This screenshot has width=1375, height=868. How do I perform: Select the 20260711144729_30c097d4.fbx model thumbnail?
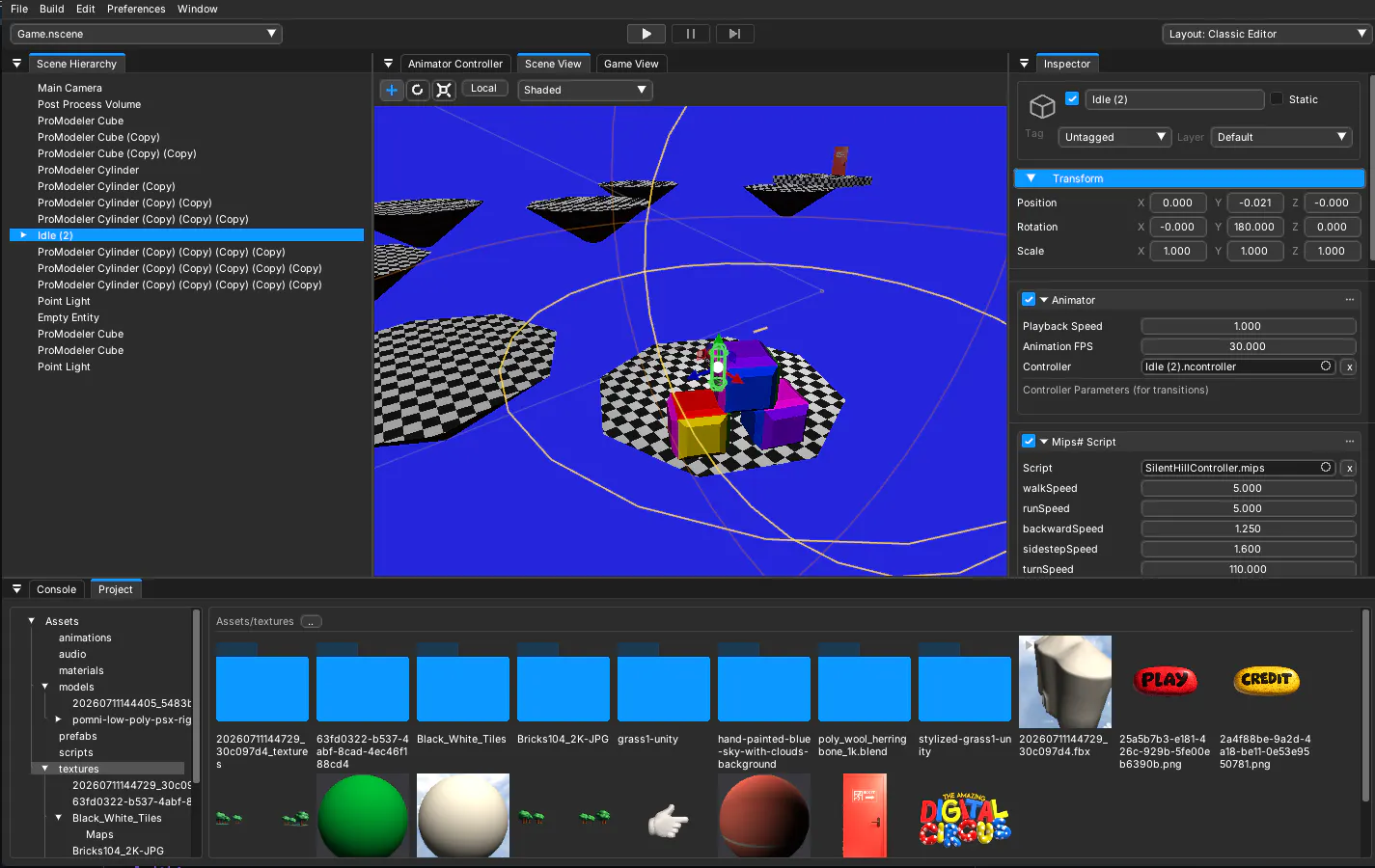[1065, 682]
